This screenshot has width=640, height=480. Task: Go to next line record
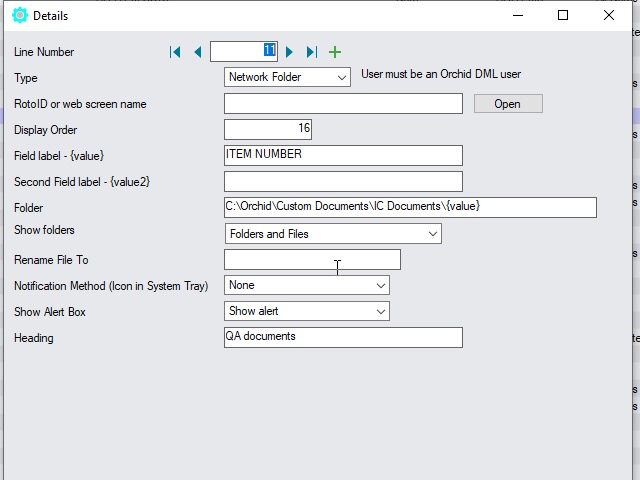tap(290, 52)
